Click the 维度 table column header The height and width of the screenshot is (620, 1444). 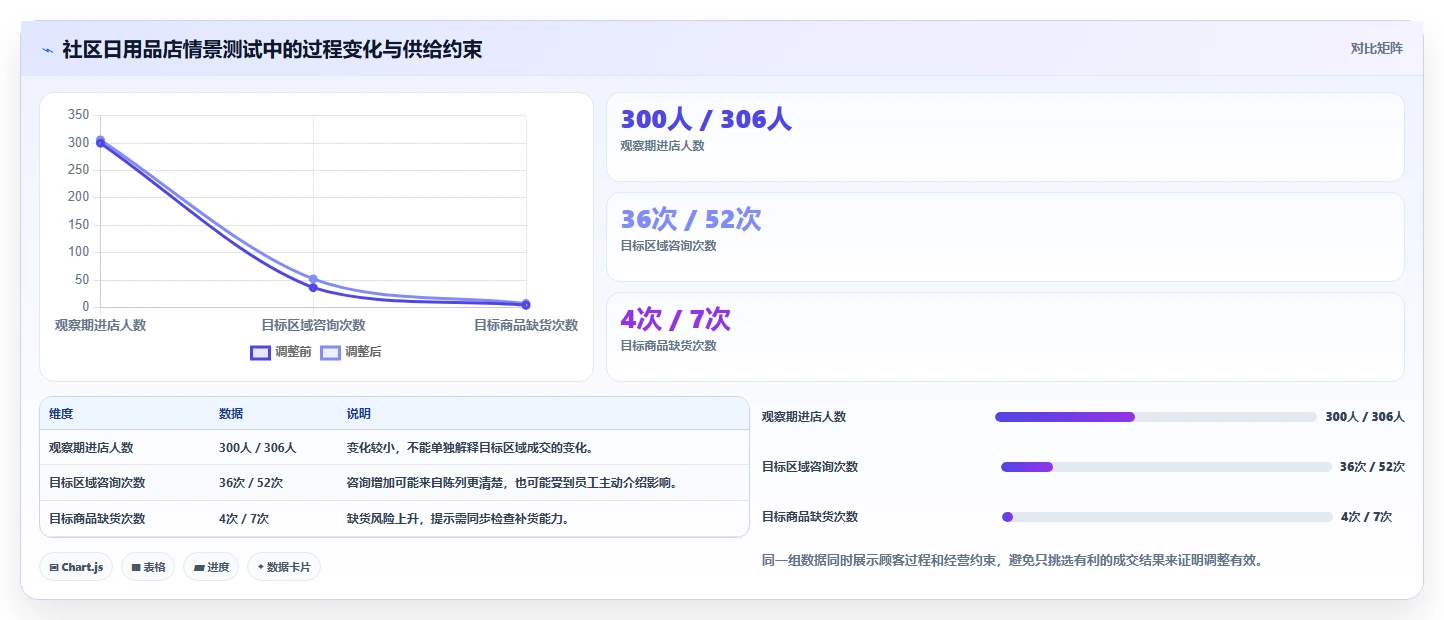point(61,414)
